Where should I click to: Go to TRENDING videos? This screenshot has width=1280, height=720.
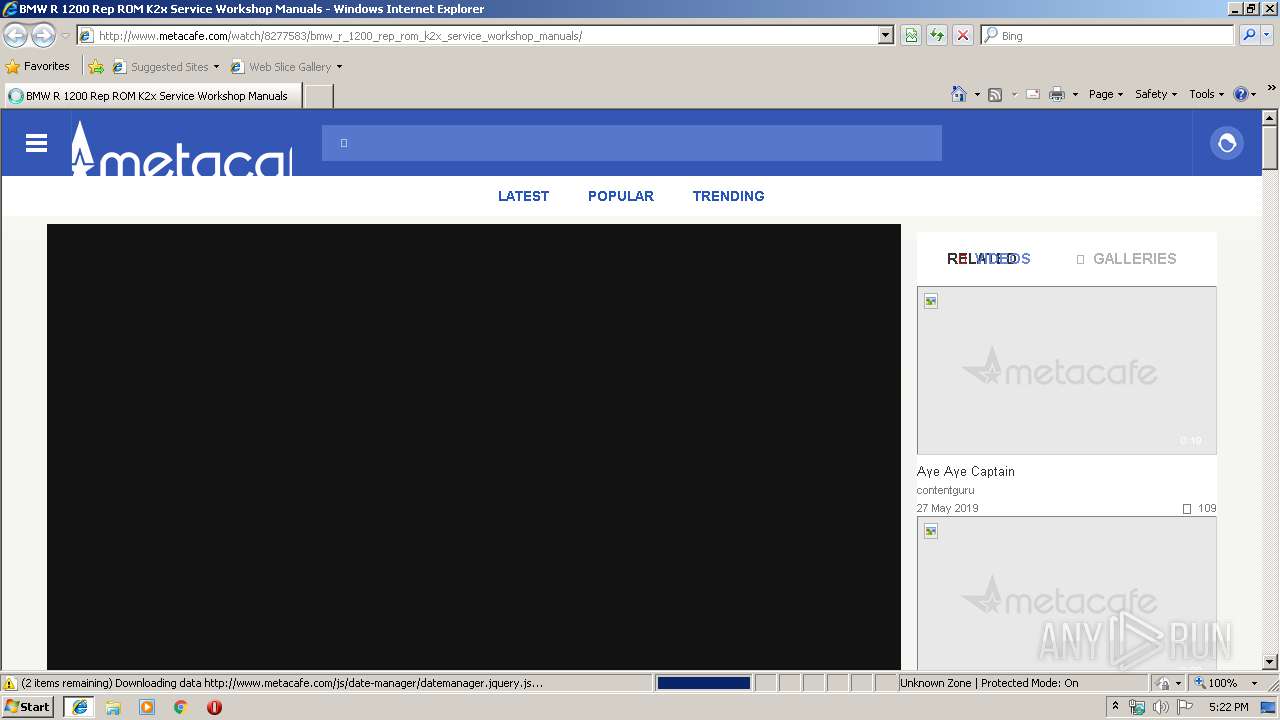[x=728, y=196]
